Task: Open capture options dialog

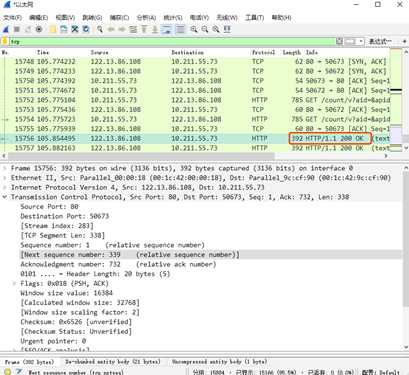Action: 39,30
